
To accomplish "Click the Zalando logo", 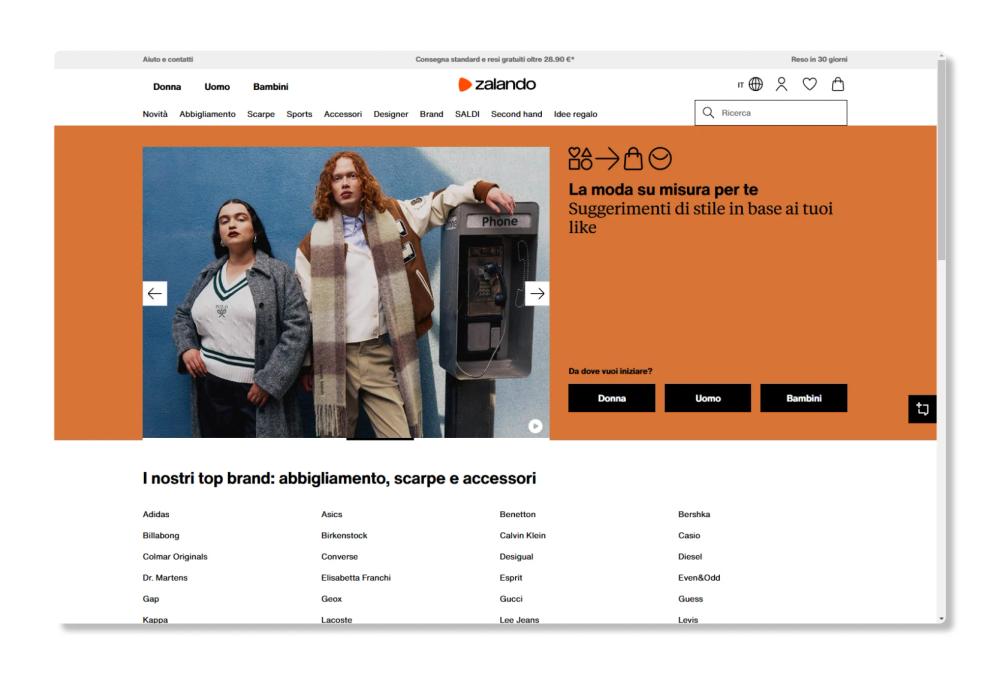I will pyautogui.click(x=497, y=84).
